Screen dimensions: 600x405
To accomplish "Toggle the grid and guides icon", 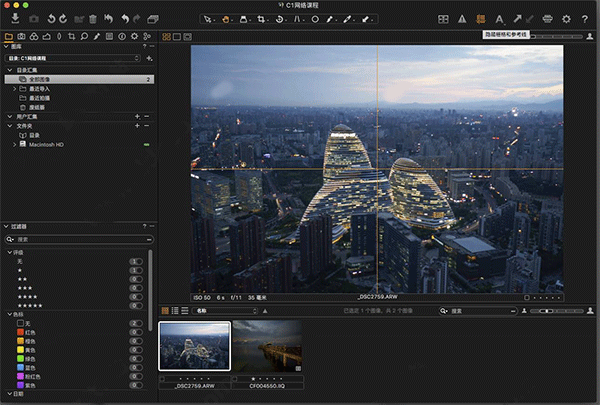I will pyautogui.click(x=481, y=18).
